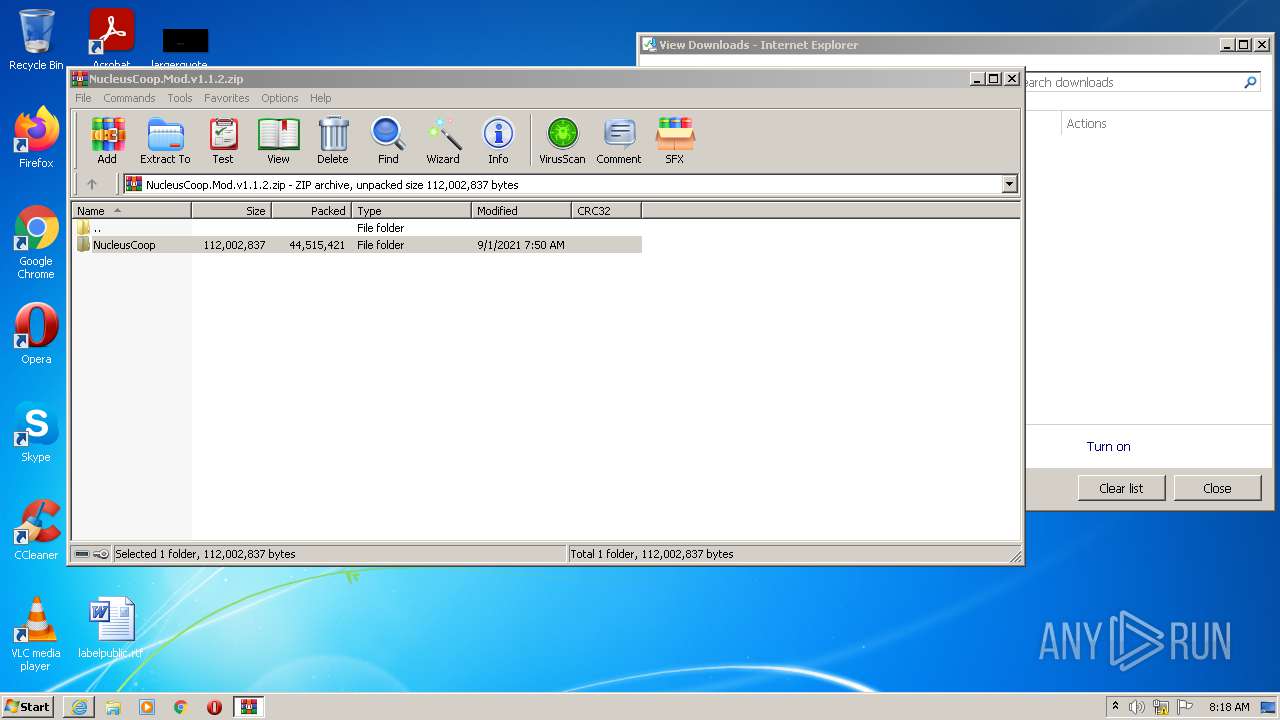The height and width of the screenshot is (720, 1280).
Task: Open Opera desktop shortcut
Action: coord(36,334)
